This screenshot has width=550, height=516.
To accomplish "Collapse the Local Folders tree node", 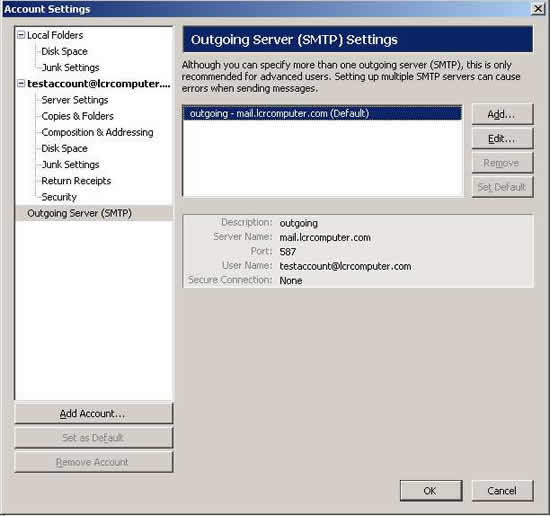I will click(x=21, y=35).
